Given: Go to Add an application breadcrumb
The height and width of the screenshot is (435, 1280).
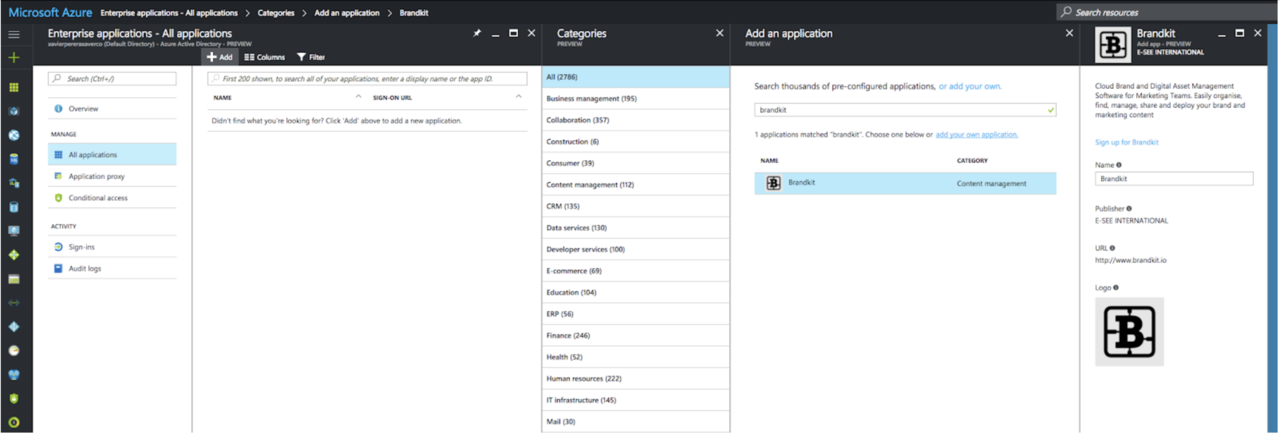Looking at the screenshot, I should click(x=349, y=13).
